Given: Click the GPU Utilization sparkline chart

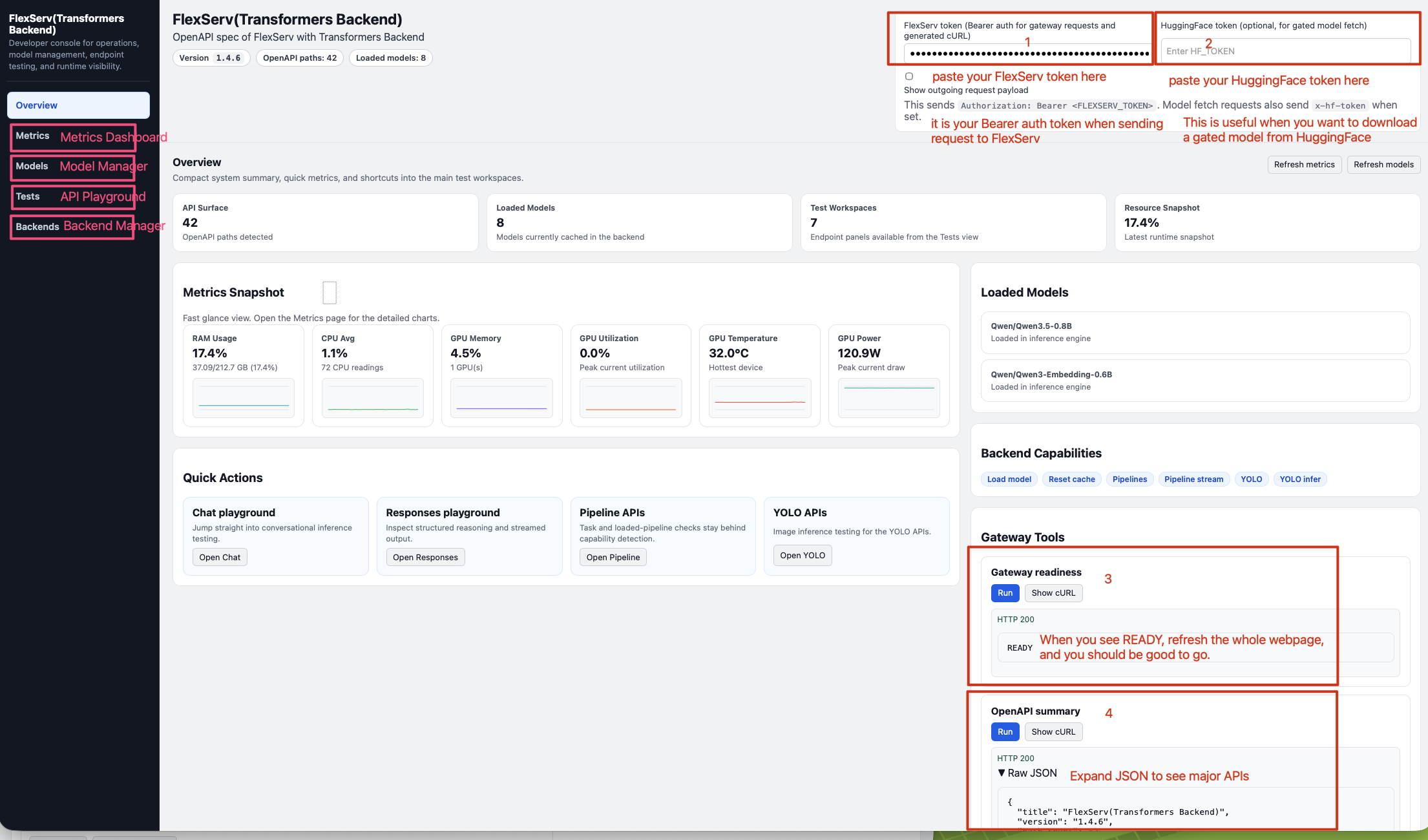Looking at the screenshot, I should (x=631, y=398).
